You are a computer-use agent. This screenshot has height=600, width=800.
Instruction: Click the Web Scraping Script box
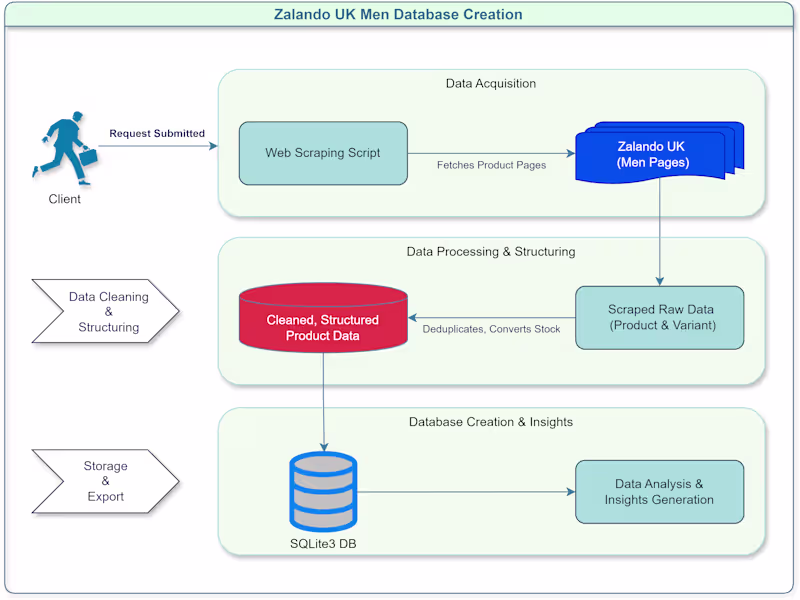[x=323, y=153]
